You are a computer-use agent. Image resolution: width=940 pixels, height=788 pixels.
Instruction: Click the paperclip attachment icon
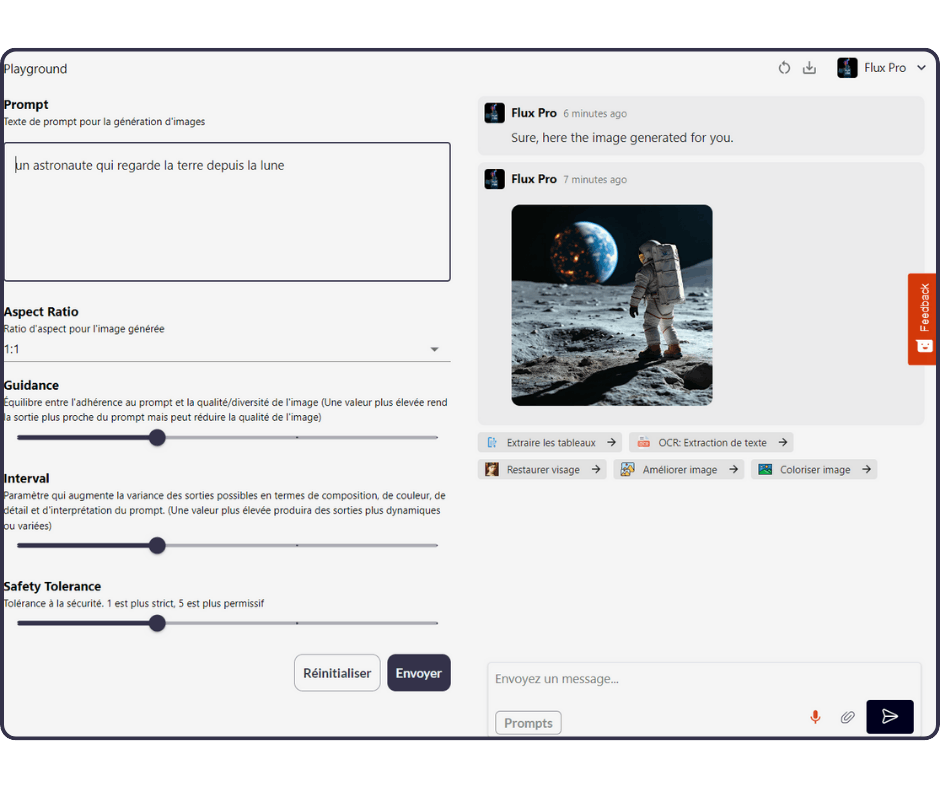point(847,717)
